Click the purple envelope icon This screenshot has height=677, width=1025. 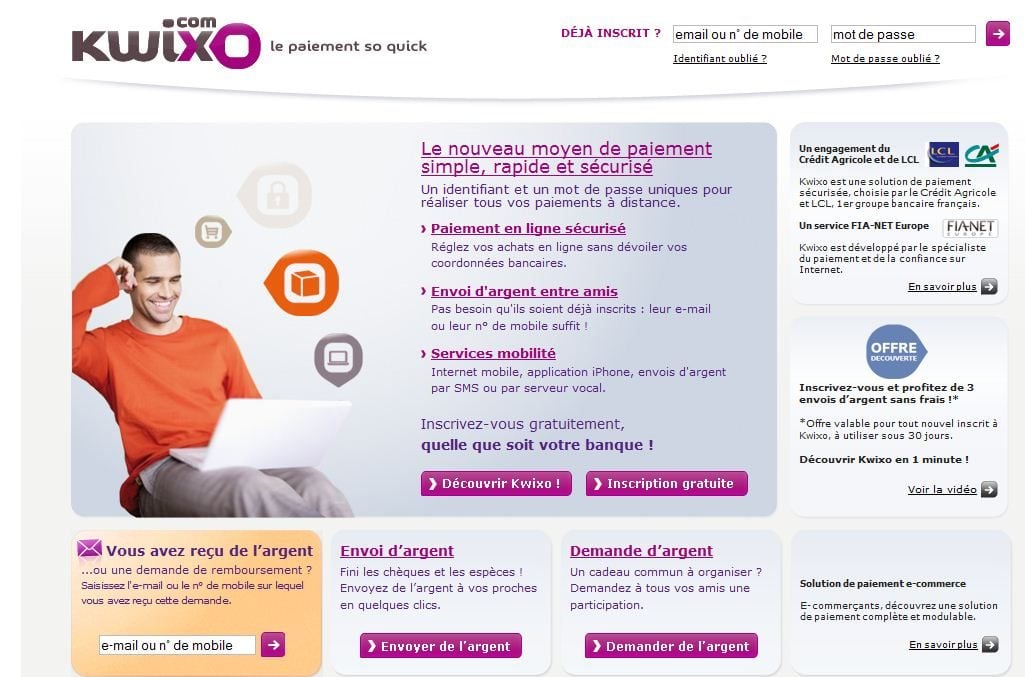click(x=90, y=548)
